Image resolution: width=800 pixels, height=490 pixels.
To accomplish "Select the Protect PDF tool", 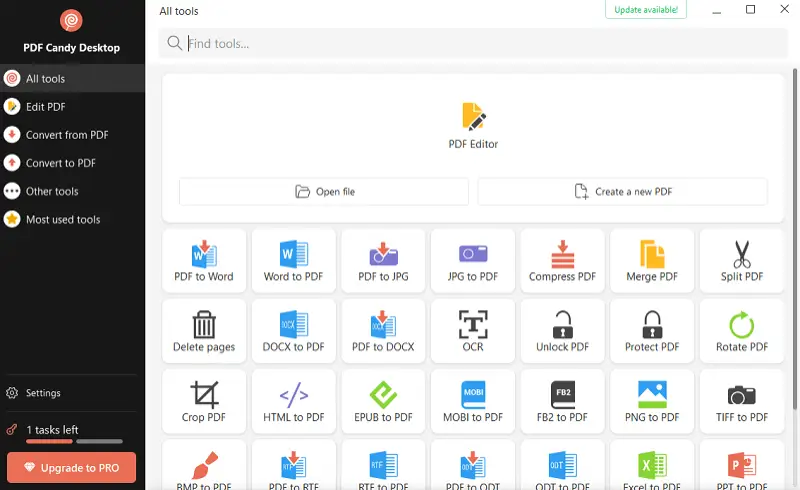I will [x=652, y=331].
